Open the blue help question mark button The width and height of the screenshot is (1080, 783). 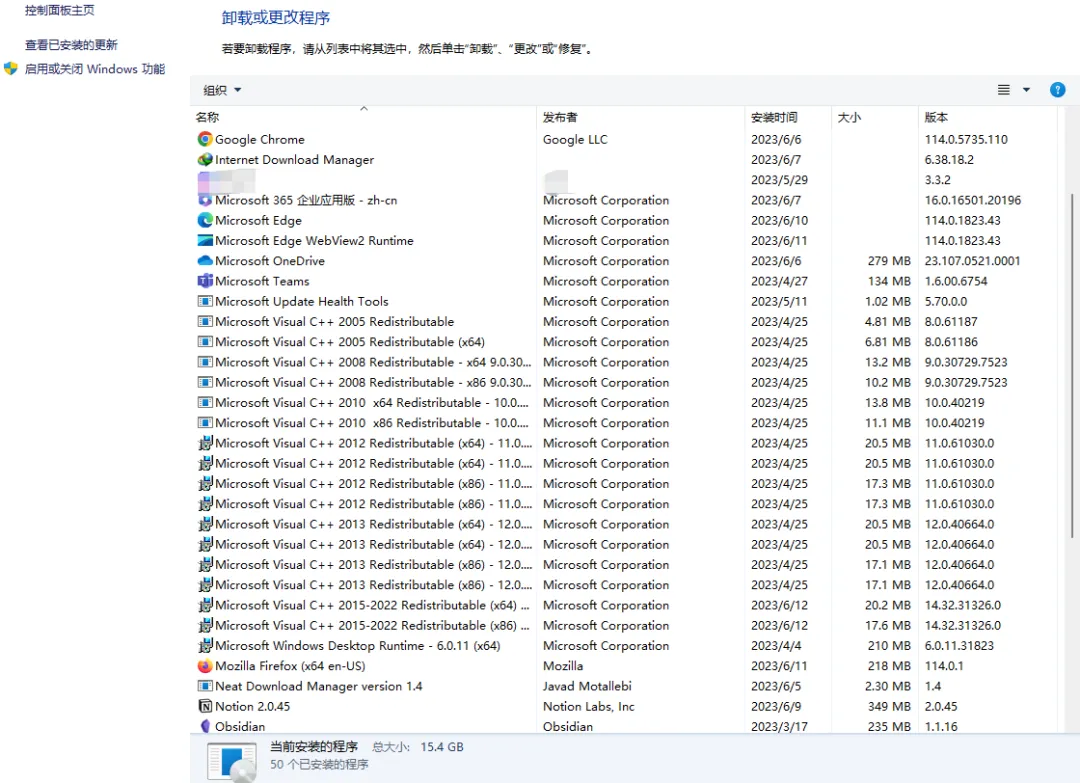[1057, 90]
